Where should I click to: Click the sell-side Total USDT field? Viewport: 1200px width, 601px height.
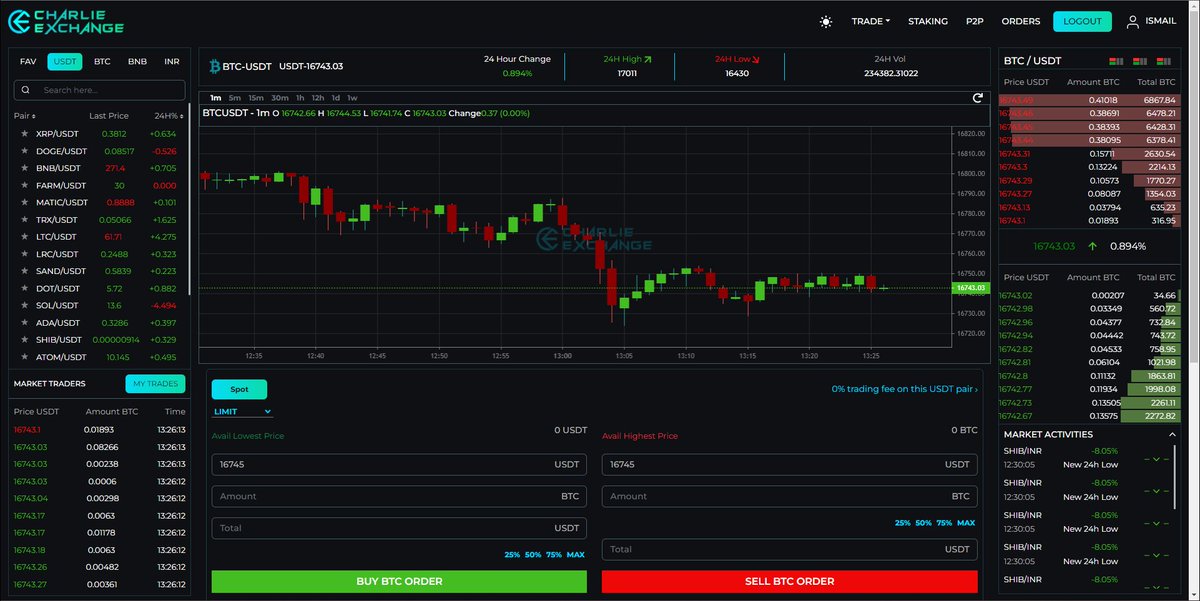tap(790, 549)
